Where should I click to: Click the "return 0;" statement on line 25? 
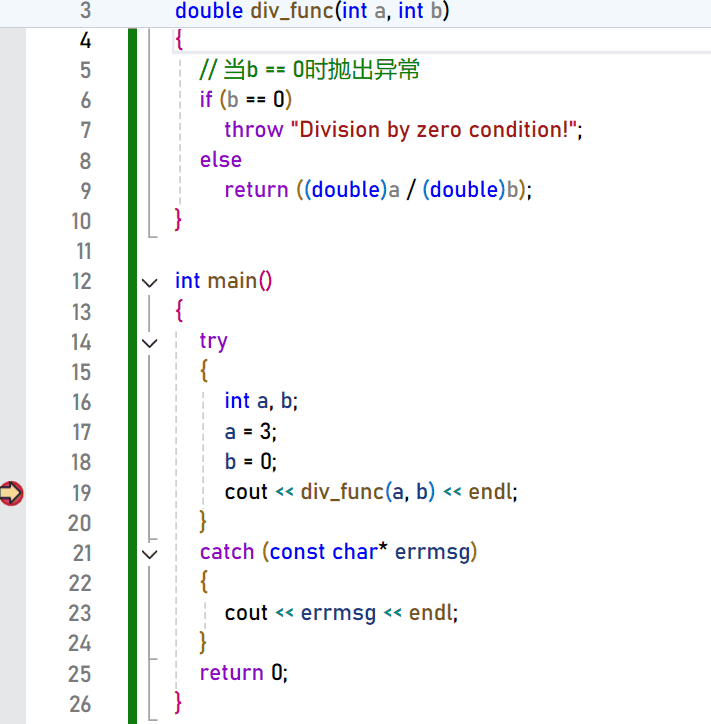pyautogui.click(x=244, y=673)
